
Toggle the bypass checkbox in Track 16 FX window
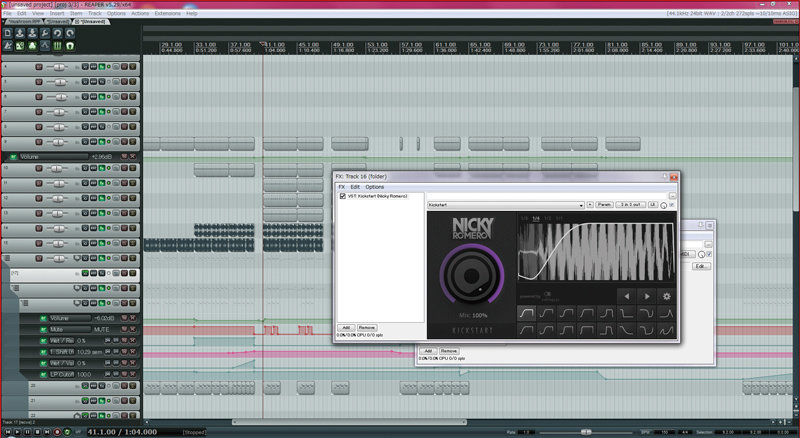click(x=672, y=205)
